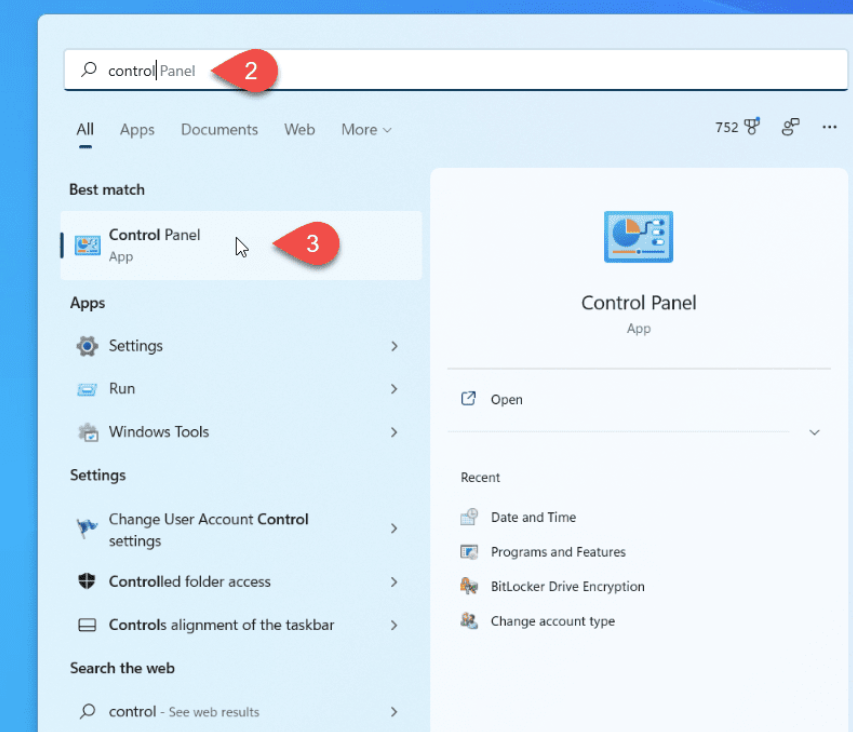Click the Controlled folder access shield icon

coord(86,581)
